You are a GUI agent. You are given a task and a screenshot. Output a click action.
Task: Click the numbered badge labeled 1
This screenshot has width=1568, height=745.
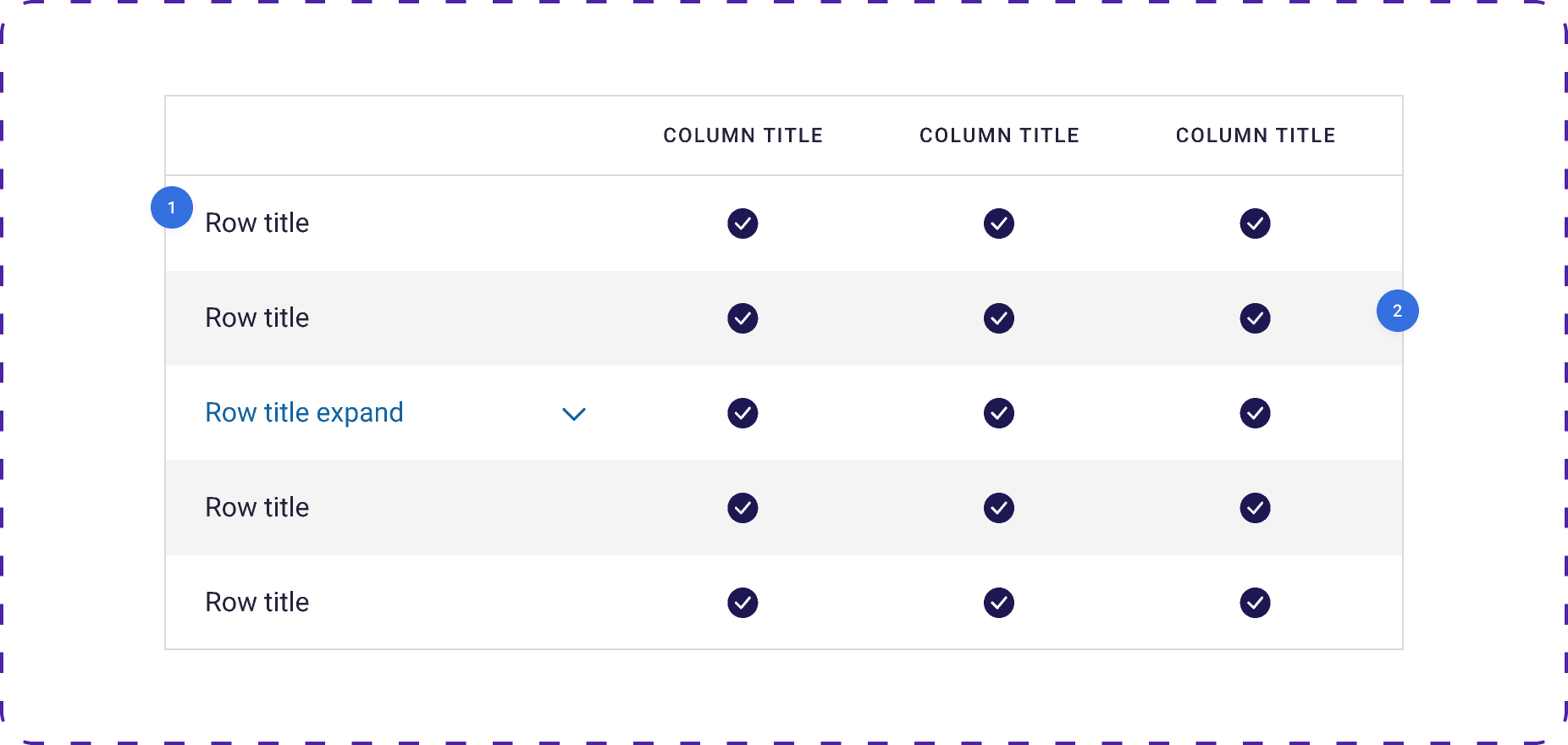coord(172,207)
